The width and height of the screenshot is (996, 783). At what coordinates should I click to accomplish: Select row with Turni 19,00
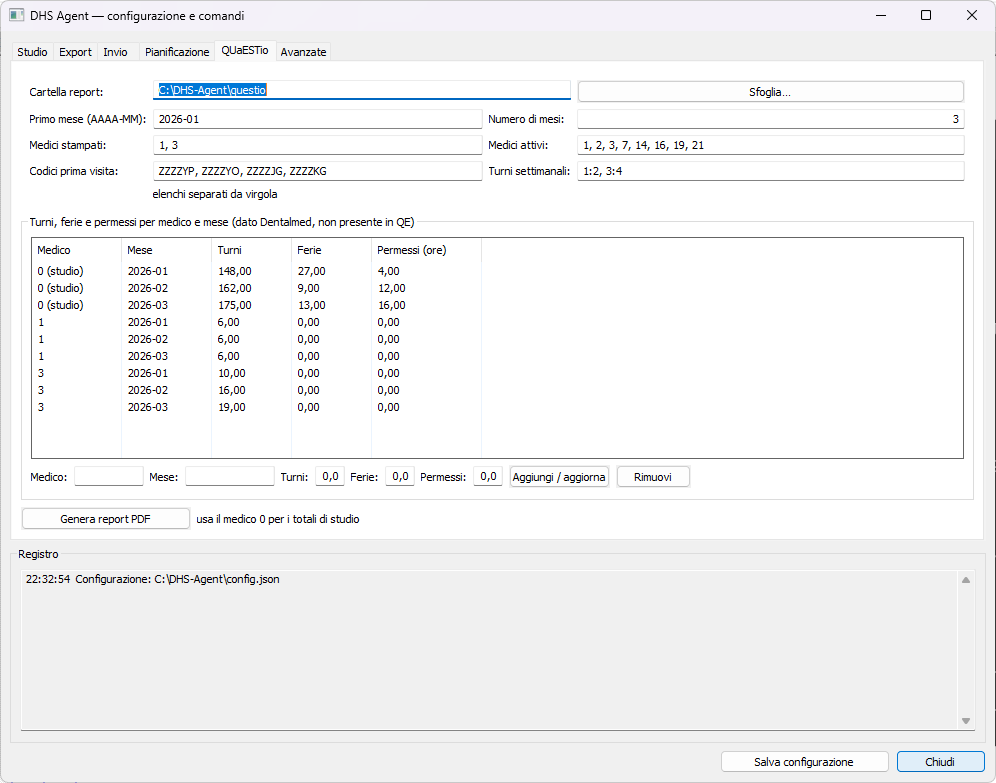257,408
